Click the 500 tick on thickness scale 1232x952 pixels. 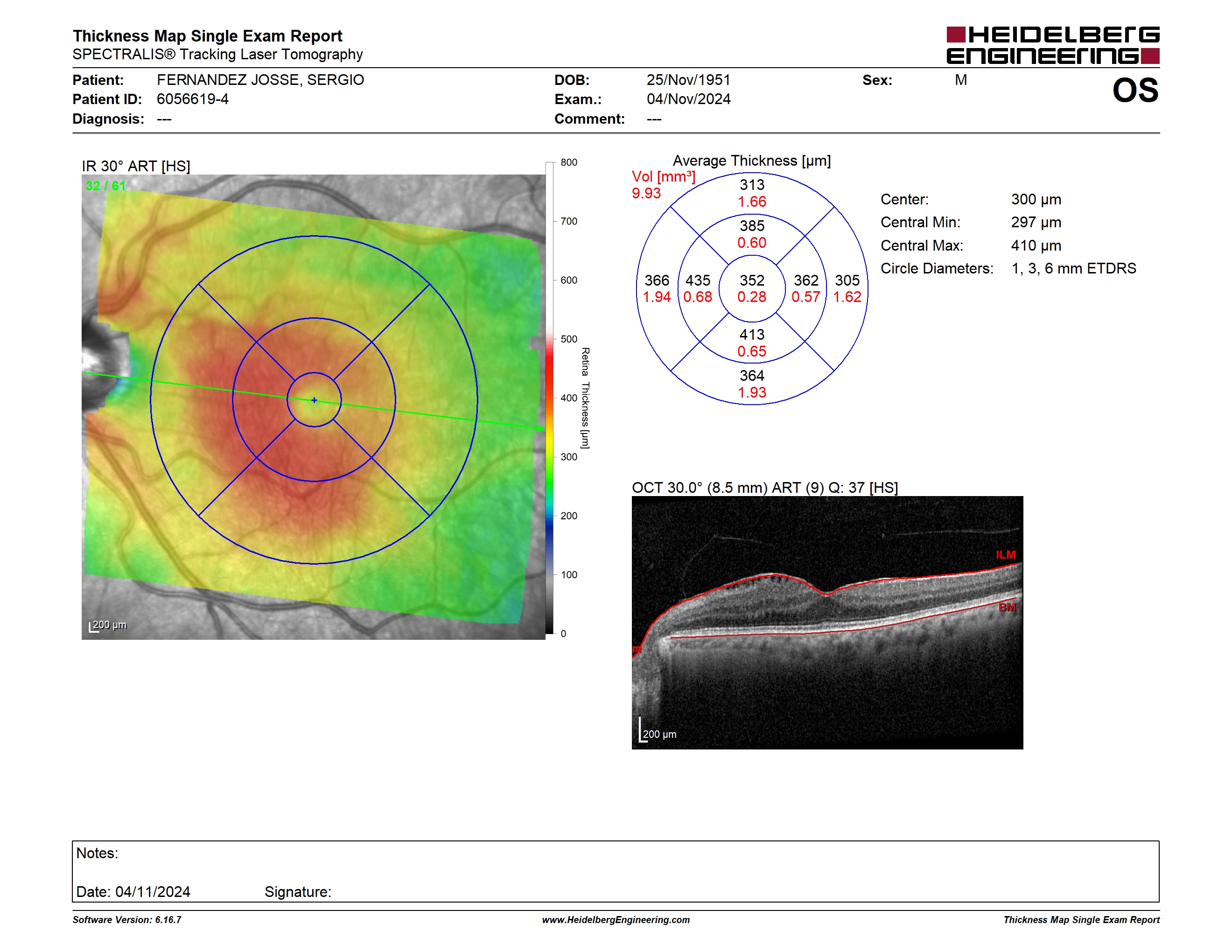(x=568, y=339)
